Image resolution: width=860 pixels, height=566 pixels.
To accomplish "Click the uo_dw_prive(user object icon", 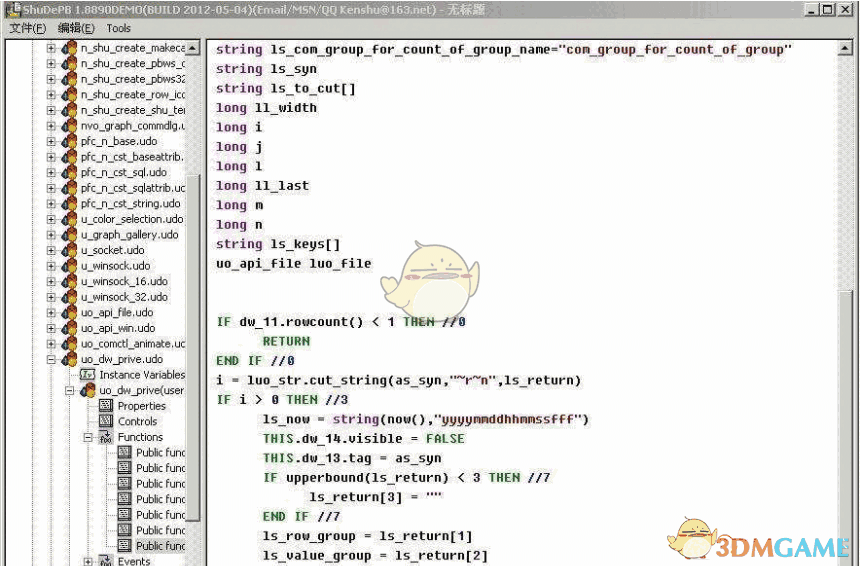I will [x=87, y=390].
